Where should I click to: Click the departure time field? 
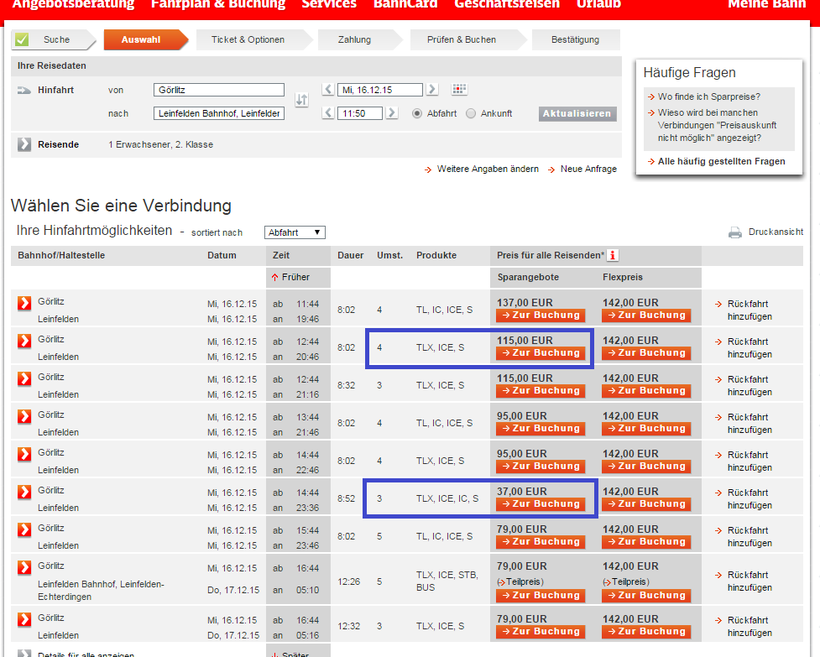[360, 114]
